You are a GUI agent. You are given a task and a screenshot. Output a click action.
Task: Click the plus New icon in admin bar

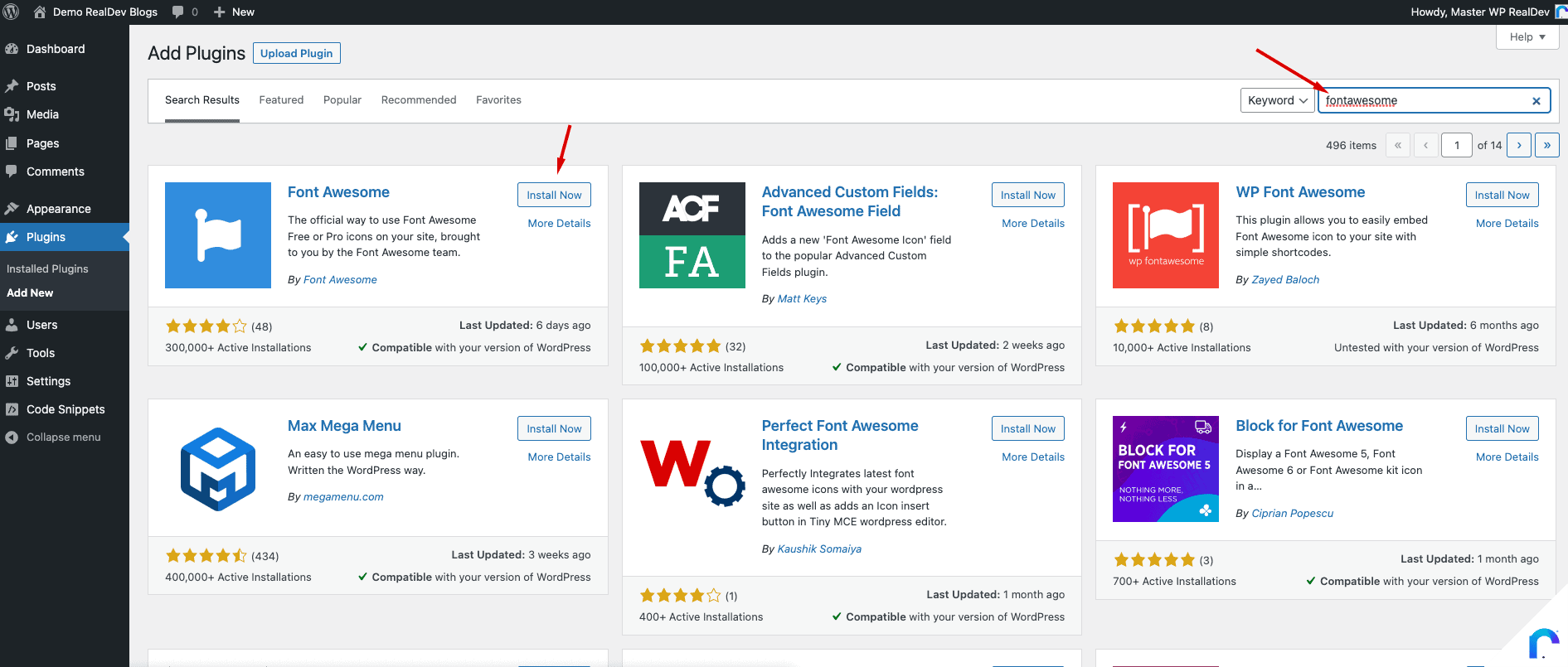point(220,12)
